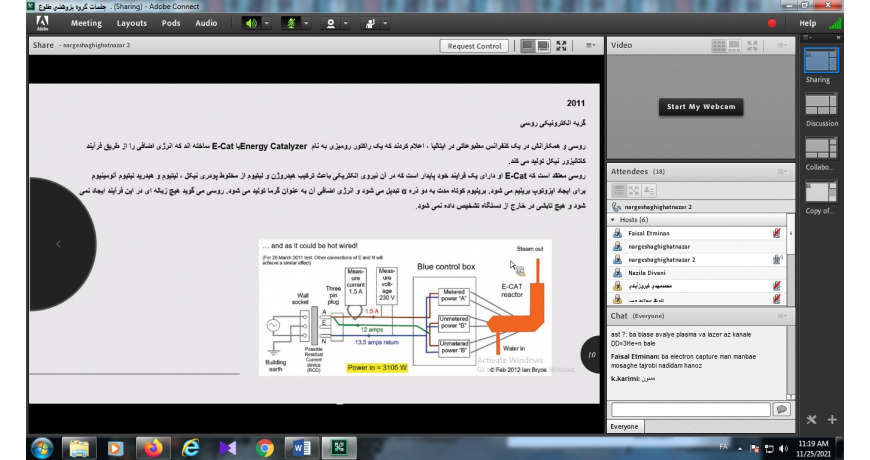Select the scroll view mode icon in Share pod
The image size is (870, 460).
[528, 46]
